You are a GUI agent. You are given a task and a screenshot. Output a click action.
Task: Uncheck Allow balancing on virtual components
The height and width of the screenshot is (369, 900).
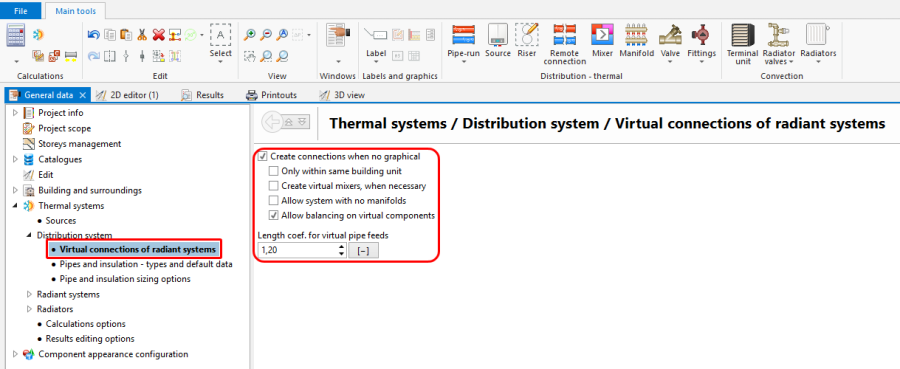(274, 216)
